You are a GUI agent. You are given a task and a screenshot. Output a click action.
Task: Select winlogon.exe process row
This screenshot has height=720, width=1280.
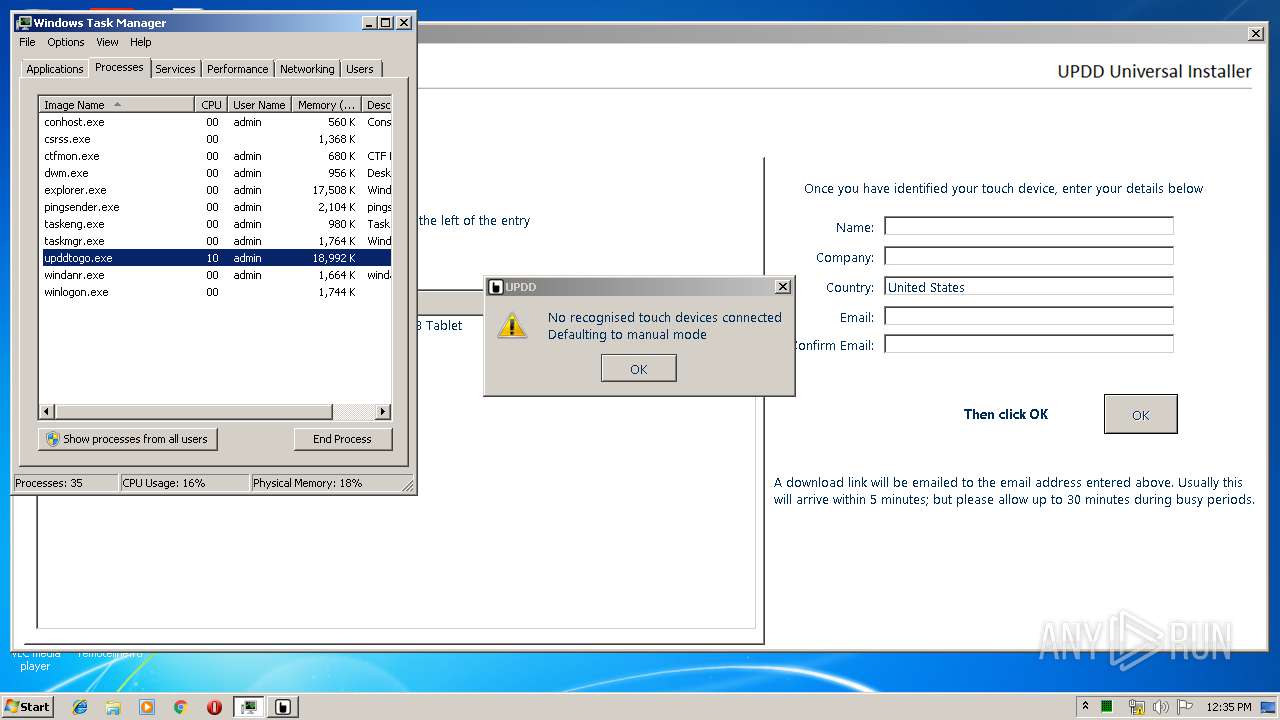click(215, 292)
